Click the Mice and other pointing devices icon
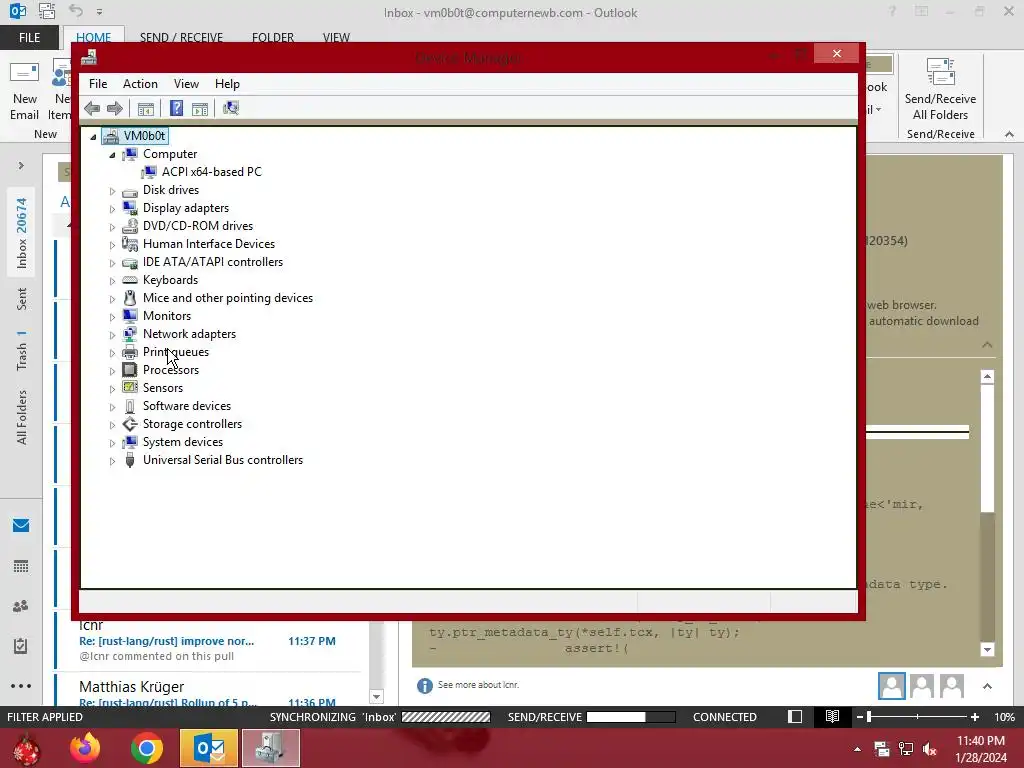The height and width of the screenshot is (768, 1024). click(130, 298)
